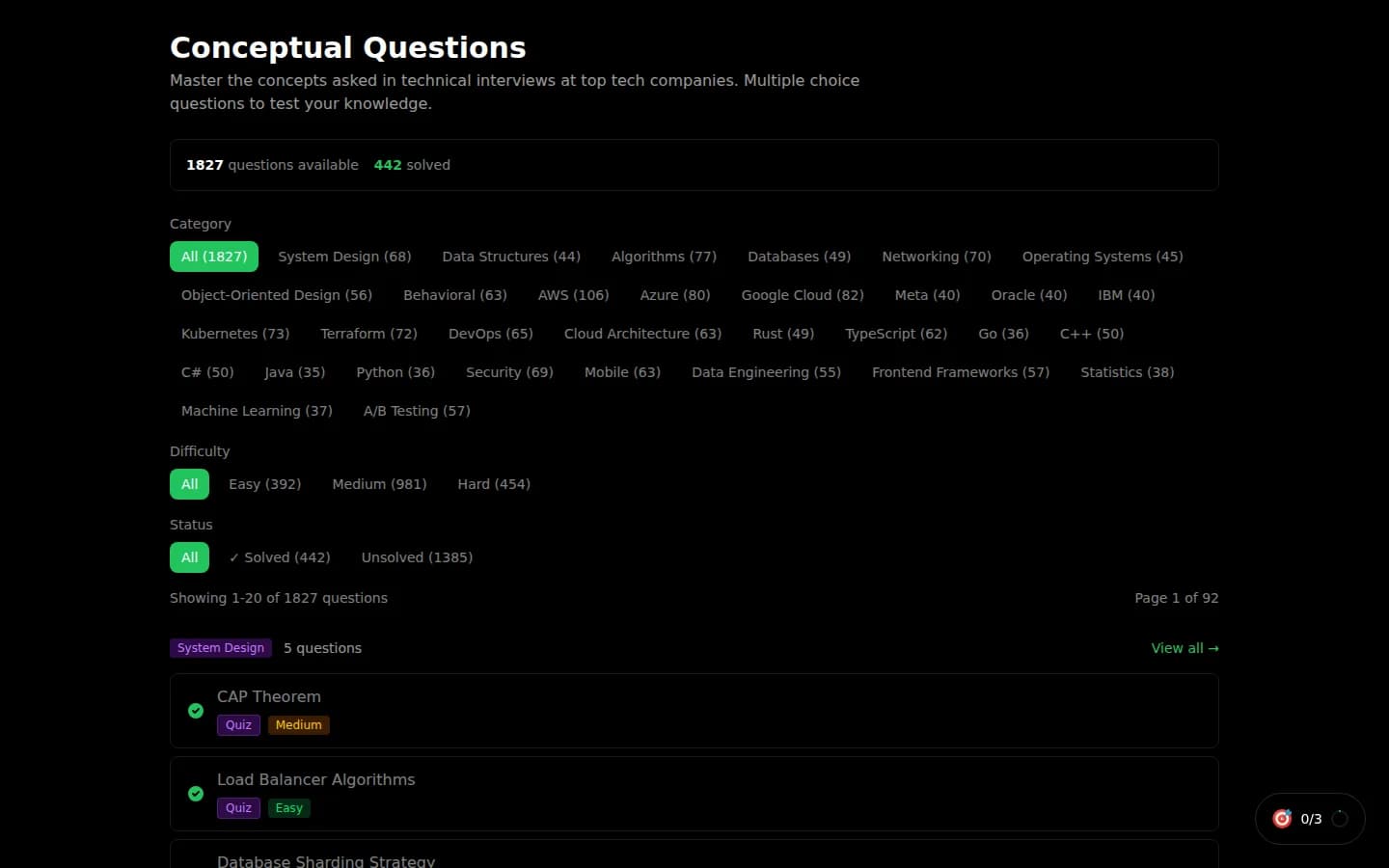Select the All (1827) category filter

pos(214,257)
